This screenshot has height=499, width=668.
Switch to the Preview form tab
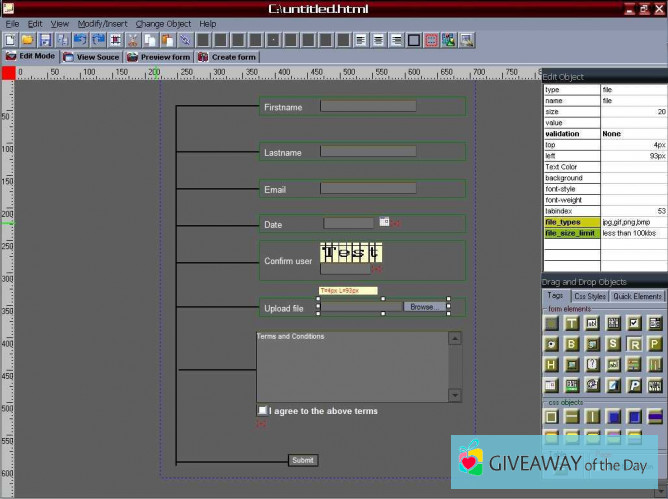click(158, 57)
